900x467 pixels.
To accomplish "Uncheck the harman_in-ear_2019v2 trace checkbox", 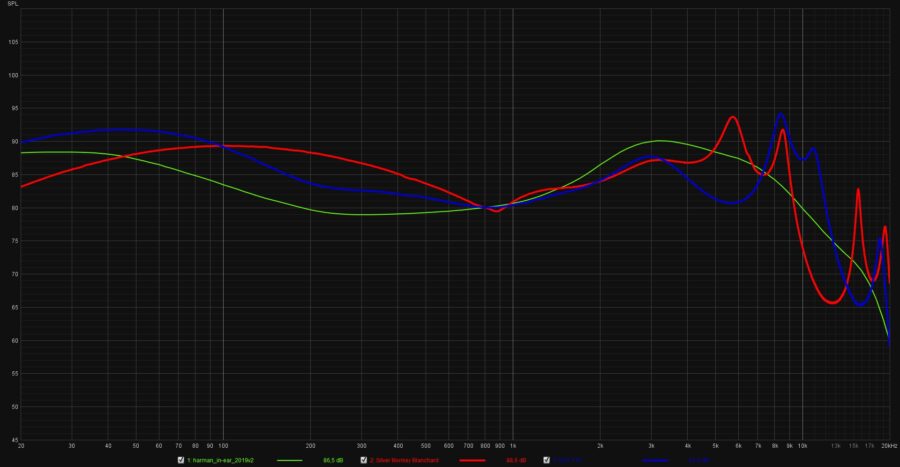I will (x=181, y=460).
